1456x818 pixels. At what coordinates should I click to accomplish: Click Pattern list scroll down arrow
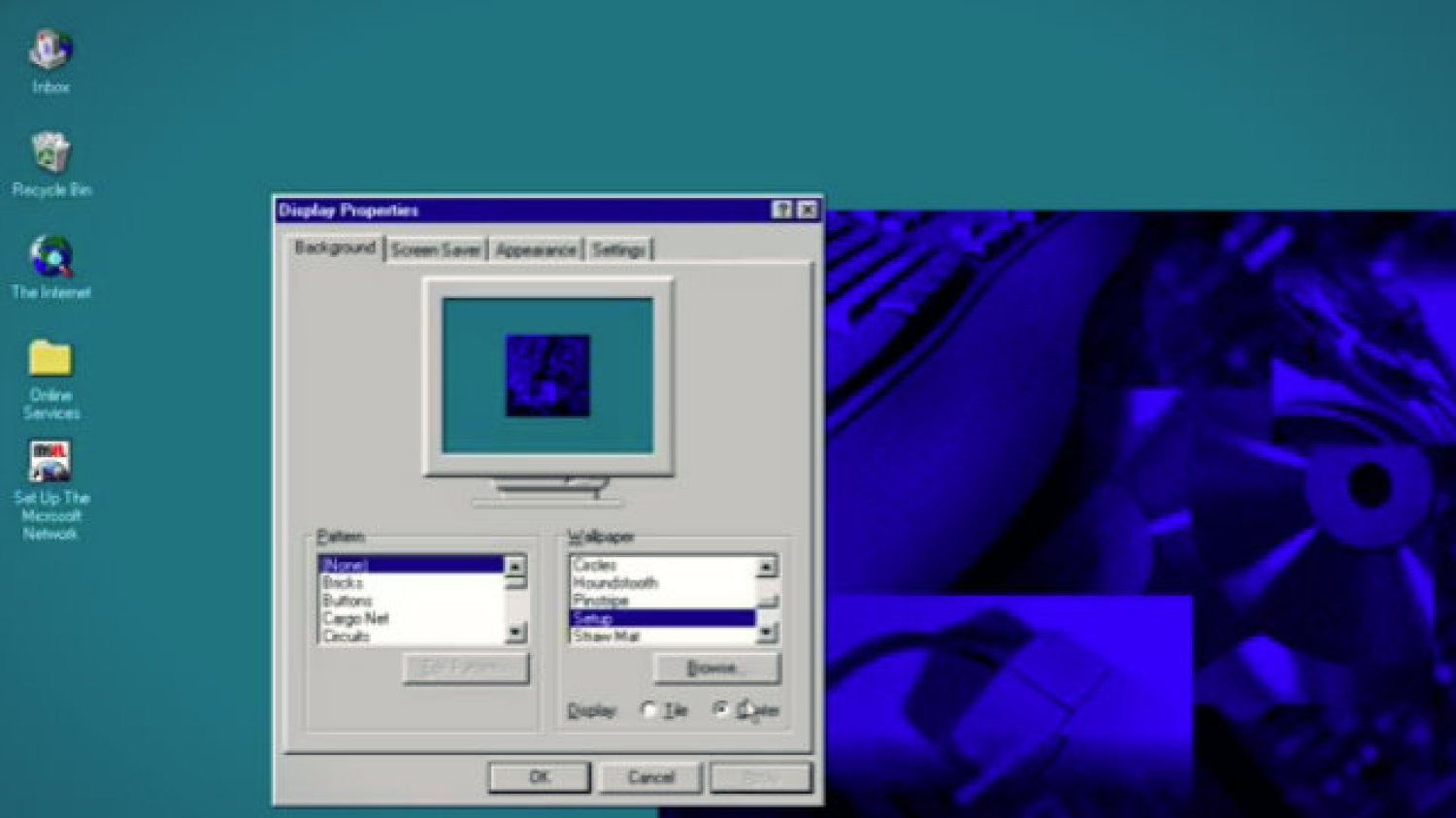pyautogui.click(x=515, y=633)
